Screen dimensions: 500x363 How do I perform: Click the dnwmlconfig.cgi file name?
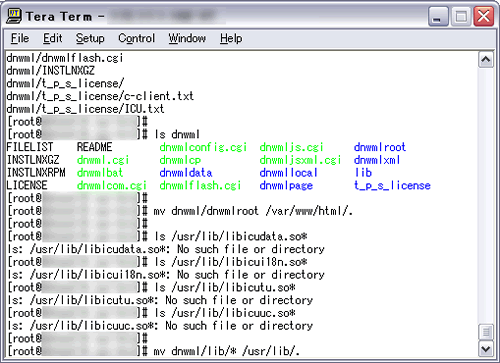coord(203,147)
